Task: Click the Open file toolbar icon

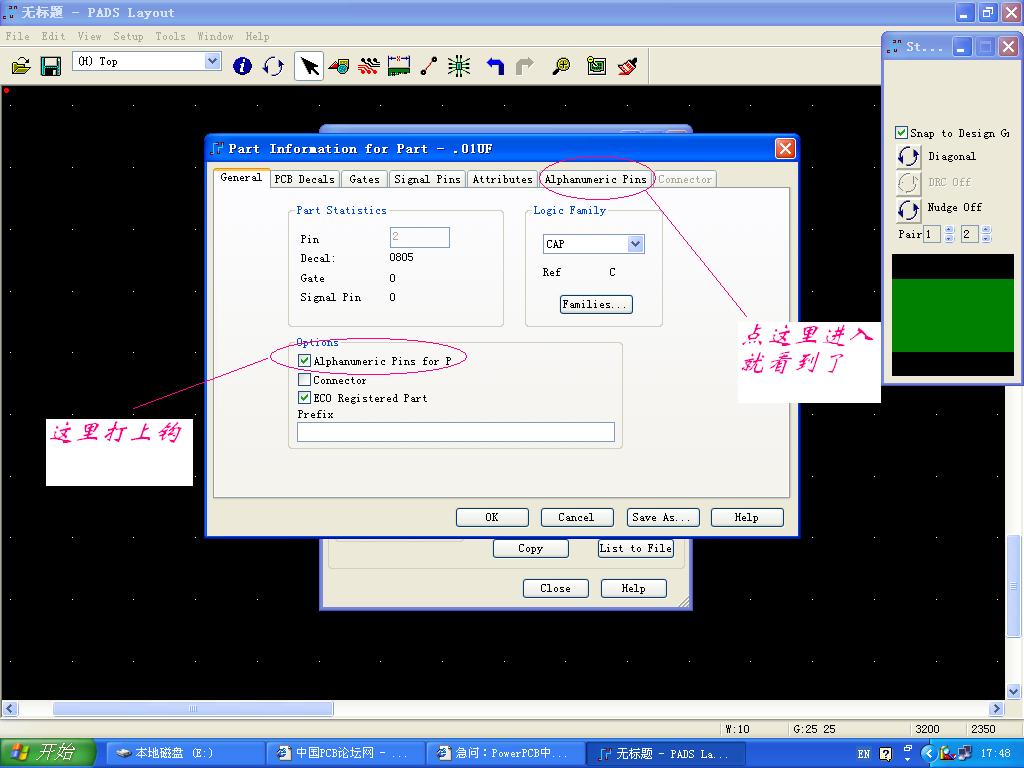Action: pos(21,65)
